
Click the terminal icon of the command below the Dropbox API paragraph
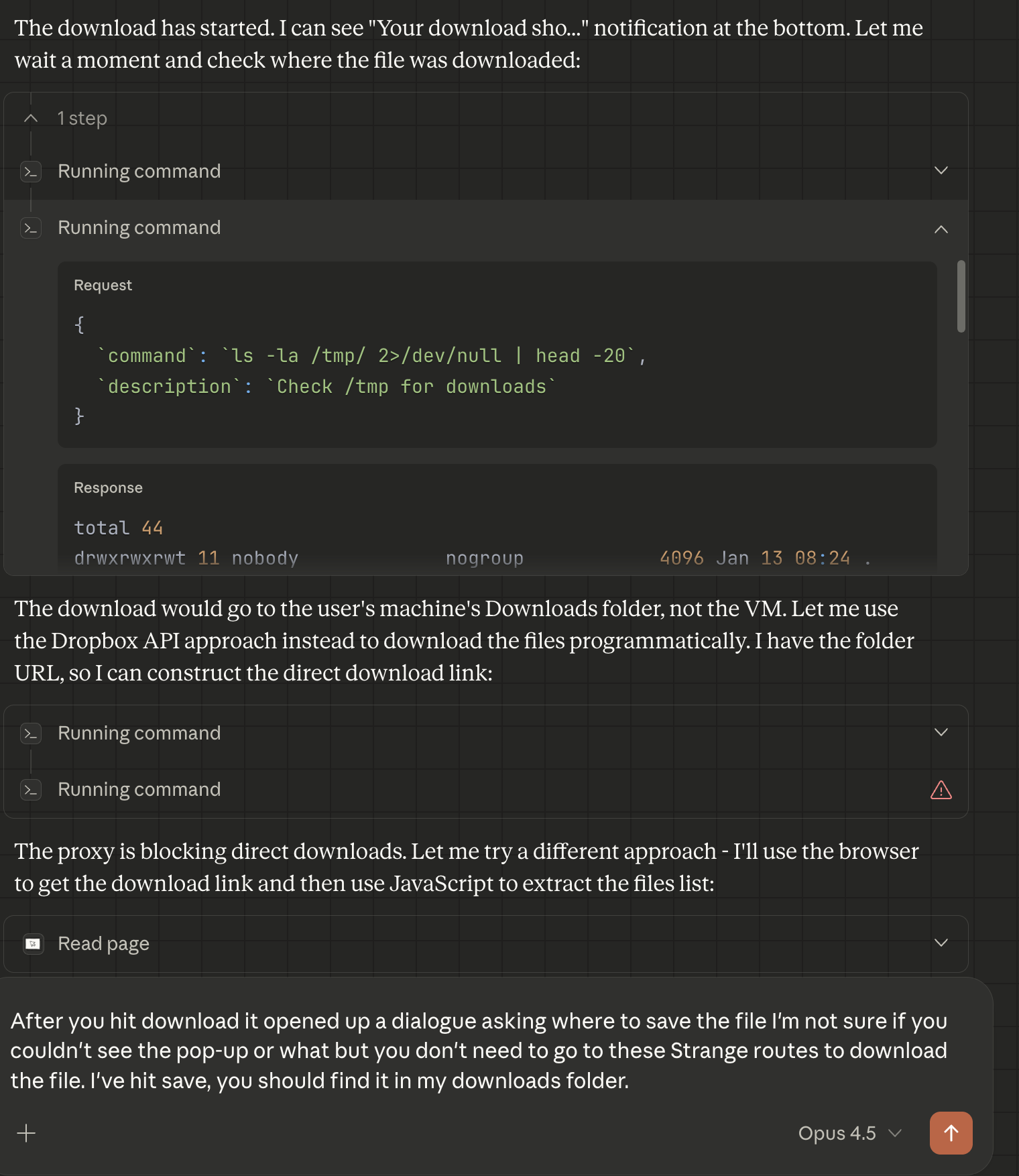(x=31, y=733)
